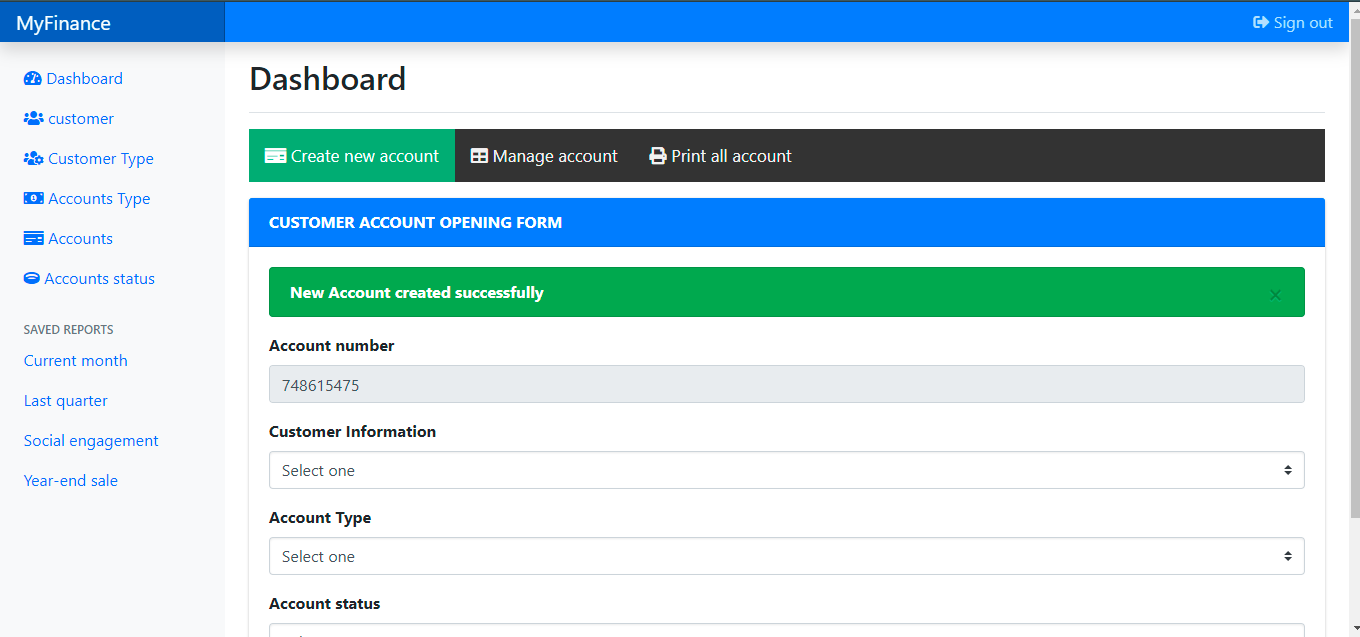Select the Accounts card icon in sidebar
Image resolution: width=1360 pixels, height=637 pixels.
coord(31,238)
